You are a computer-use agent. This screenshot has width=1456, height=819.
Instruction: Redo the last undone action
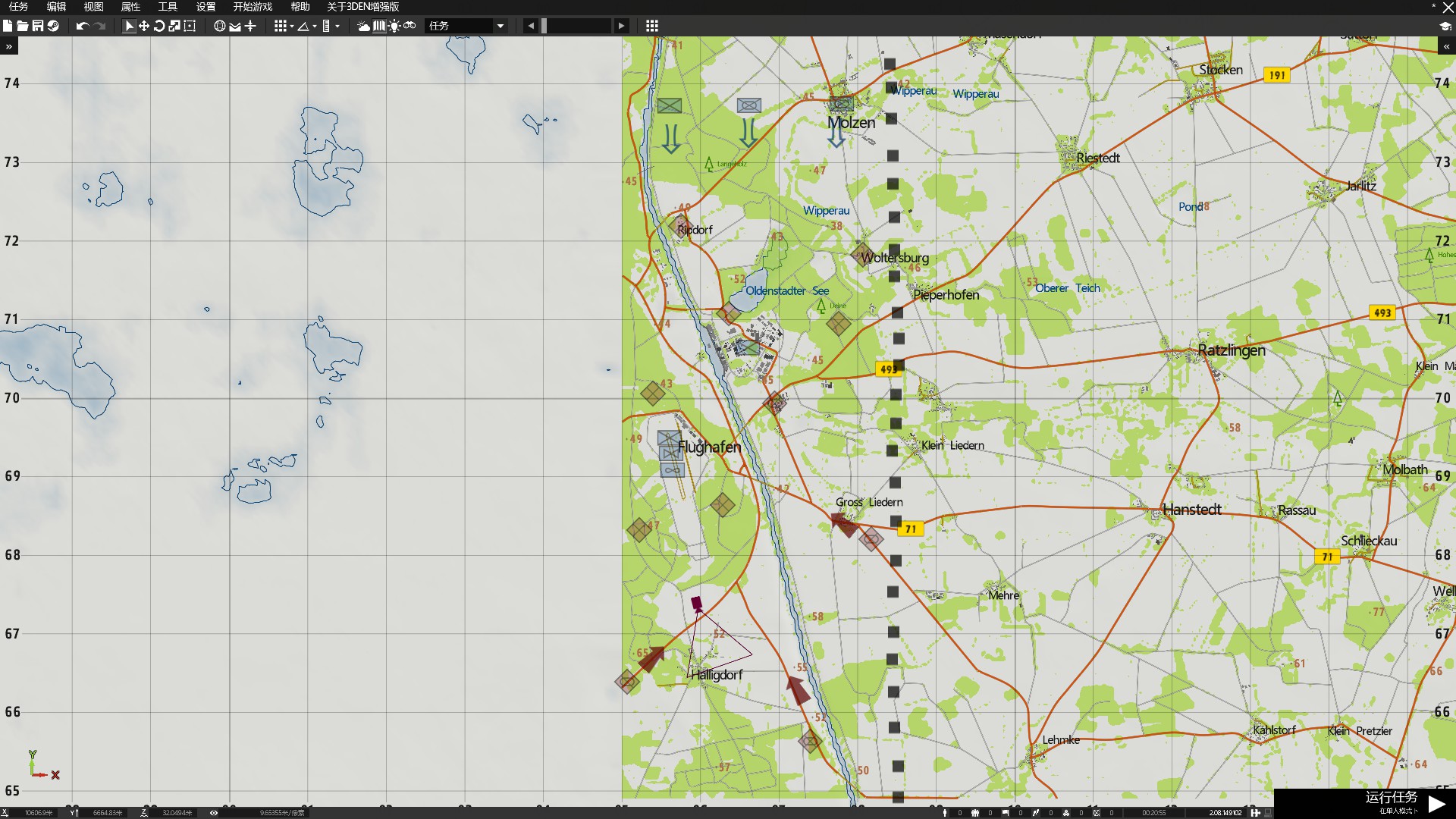pyautogui.click(x=99, y=26)
